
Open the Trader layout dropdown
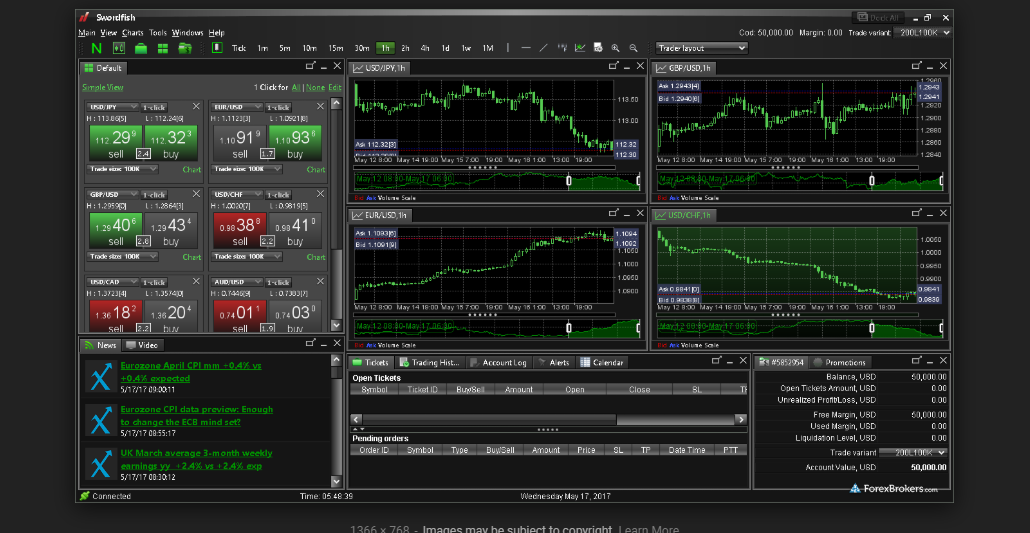(x=702, y=48)
